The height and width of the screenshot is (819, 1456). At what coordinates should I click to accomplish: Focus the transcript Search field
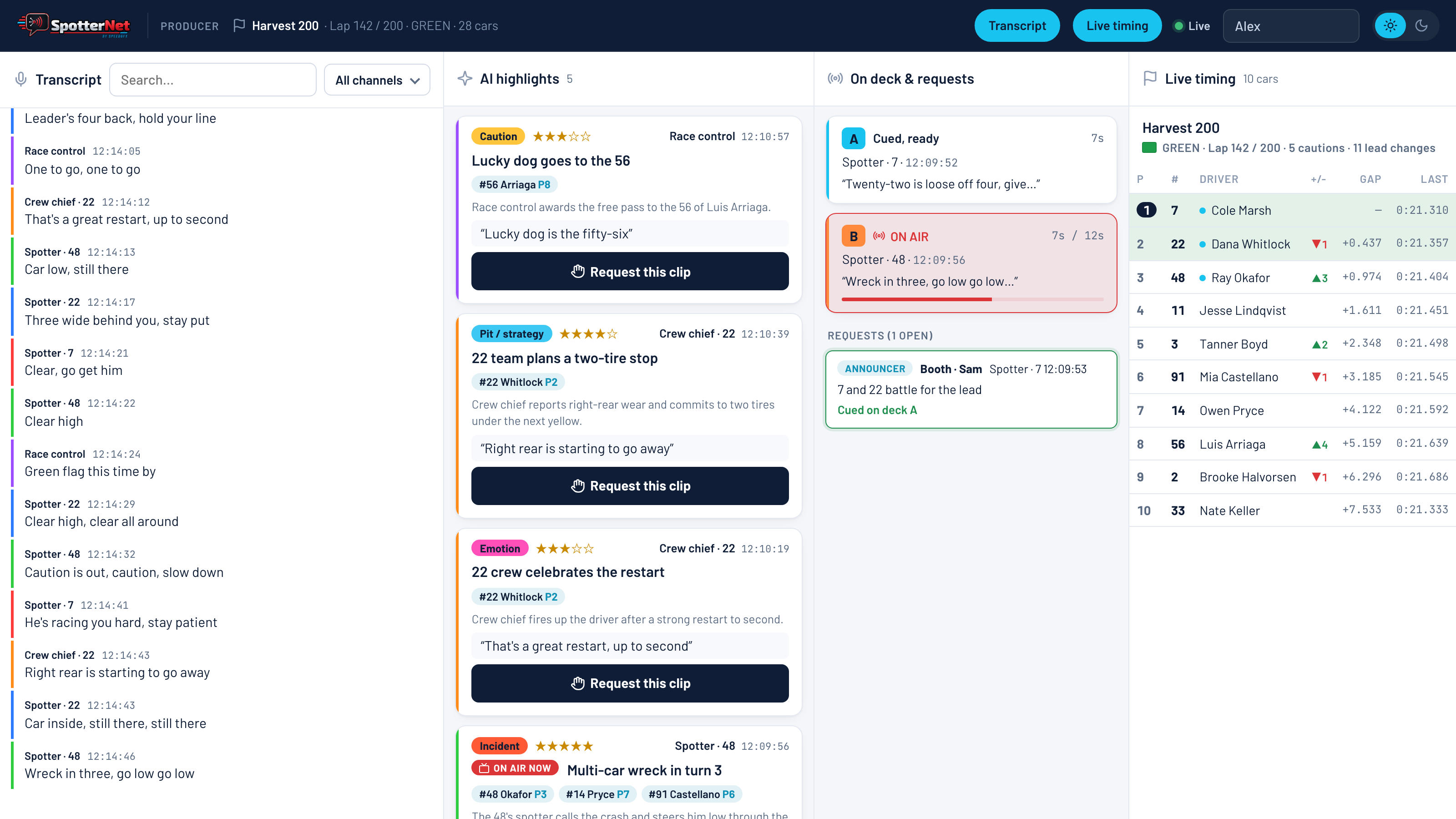pos(212,80)
